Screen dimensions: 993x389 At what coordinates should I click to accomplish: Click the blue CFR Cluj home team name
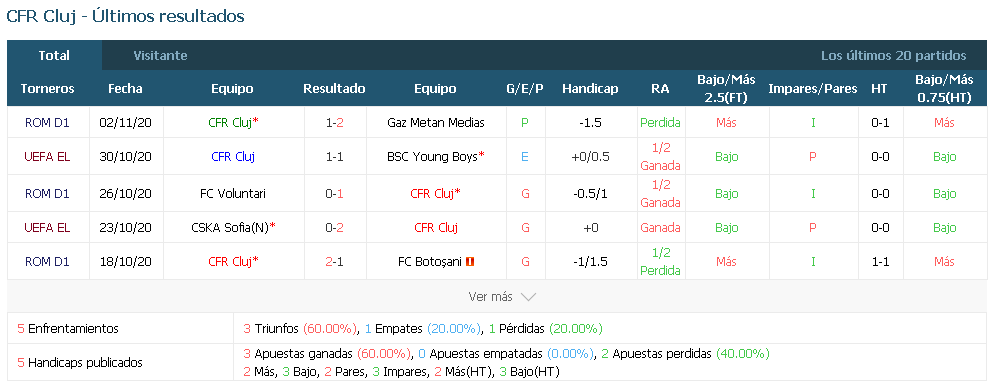[x=232, y=156]
